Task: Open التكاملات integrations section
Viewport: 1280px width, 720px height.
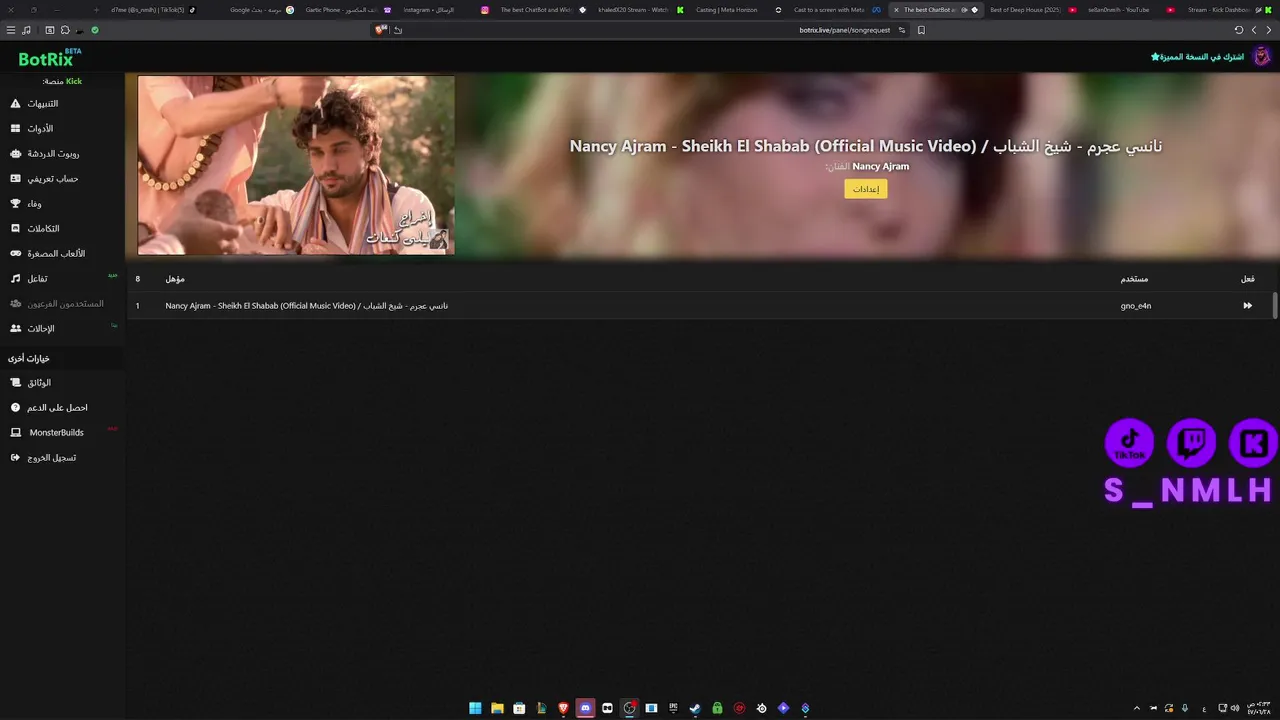Action: [x=35, y=229]
